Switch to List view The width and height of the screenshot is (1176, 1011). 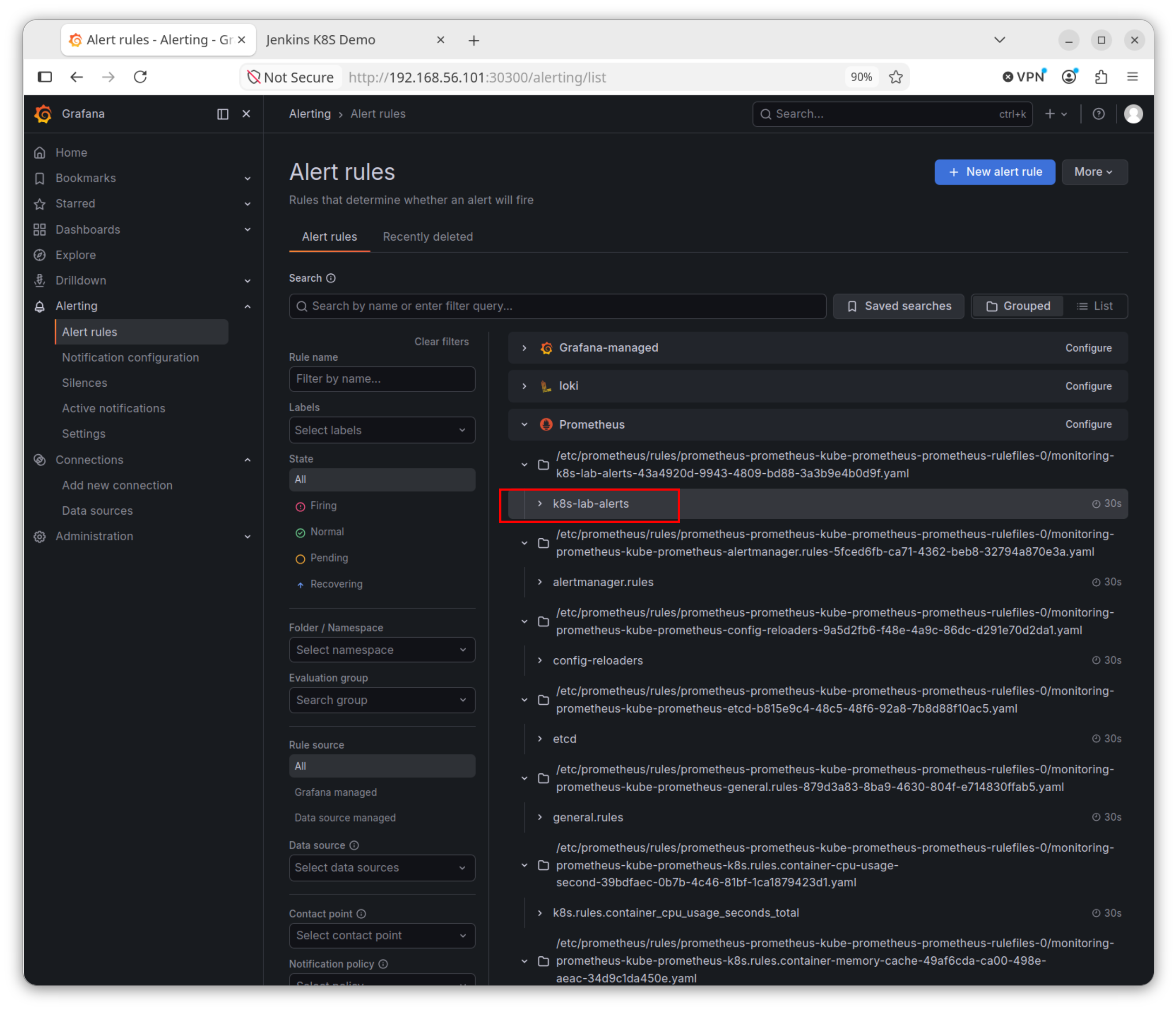(x=1095, y=306)
